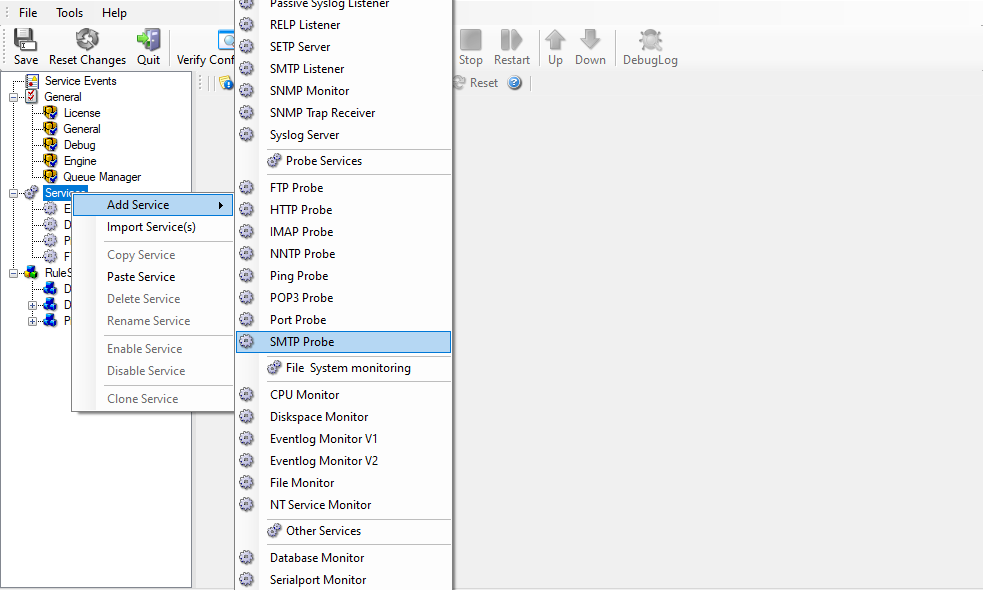Click the Reset Changes toolbar icon
This screenshot has width=983, height=590.
point(87,40)
